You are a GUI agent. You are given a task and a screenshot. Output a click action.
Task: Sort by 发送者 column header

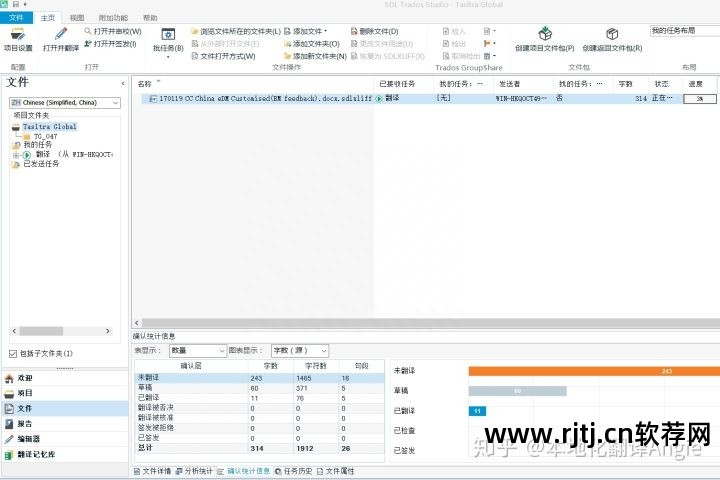(523, 84)
